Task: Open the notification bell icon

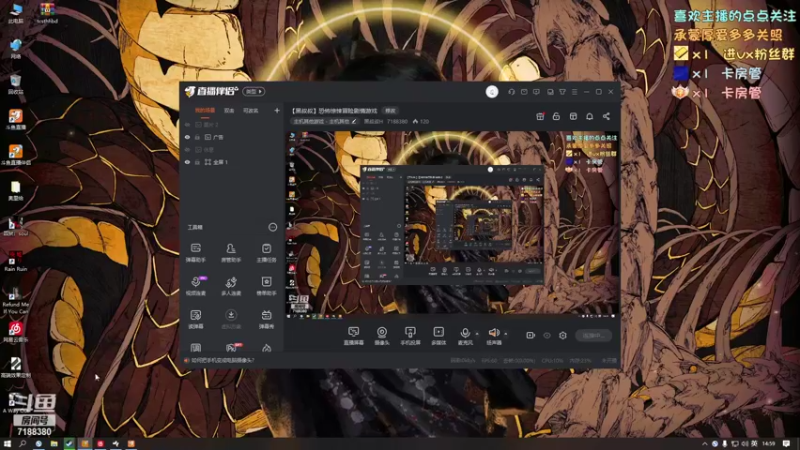Action: (x=589, y=116)
